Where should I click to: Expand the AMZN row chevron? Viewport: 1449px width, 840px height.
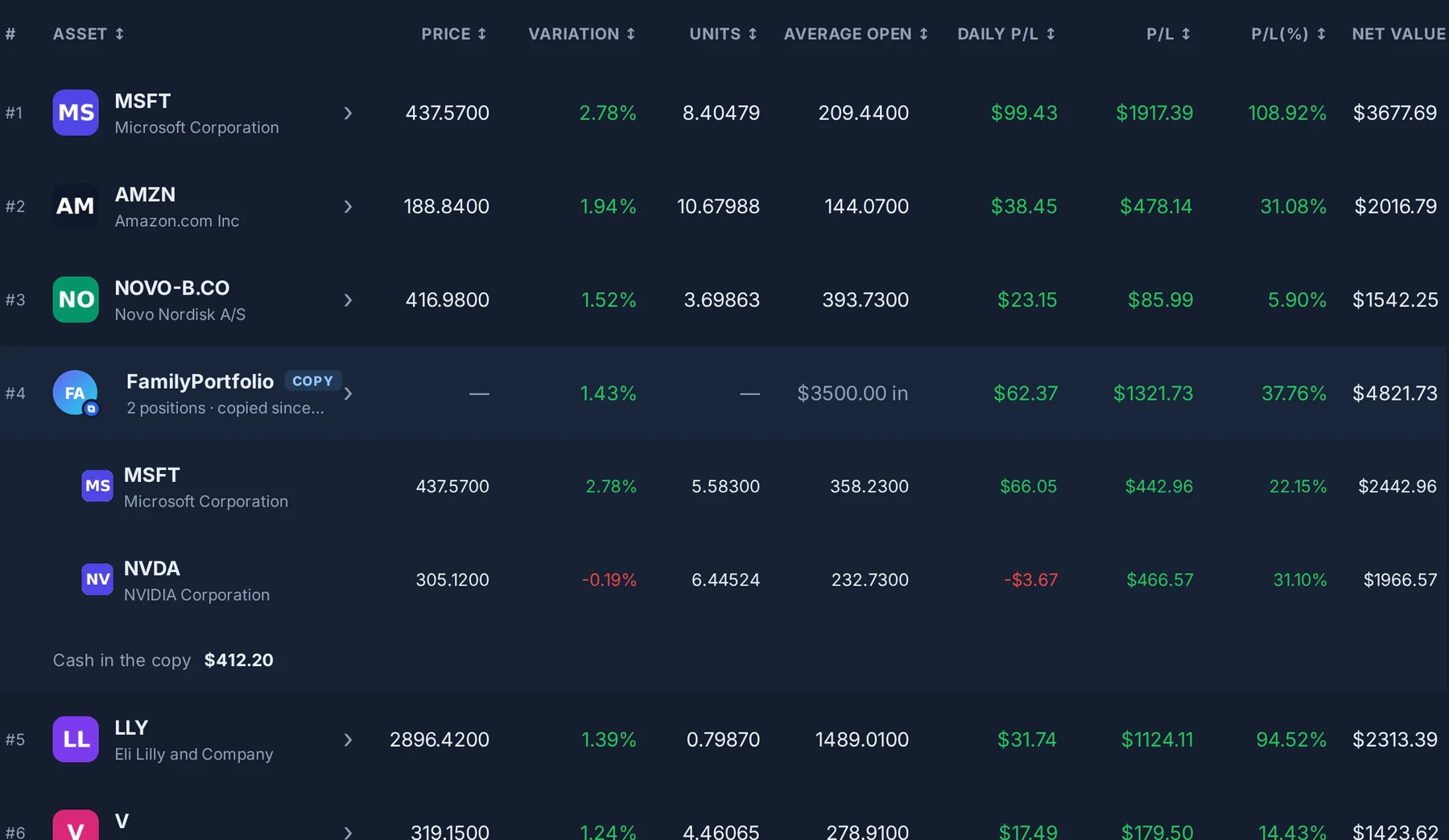click(x=348, y=207)
